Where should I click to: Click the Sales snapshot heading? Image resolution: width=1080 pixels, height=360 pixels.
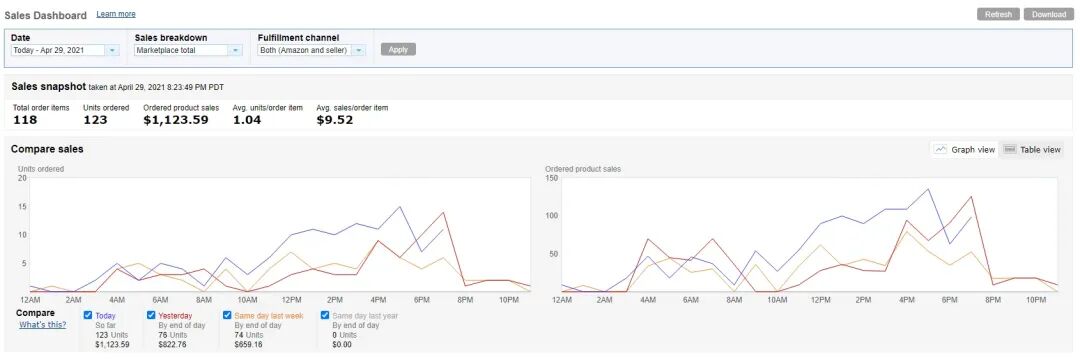(48, 87)
